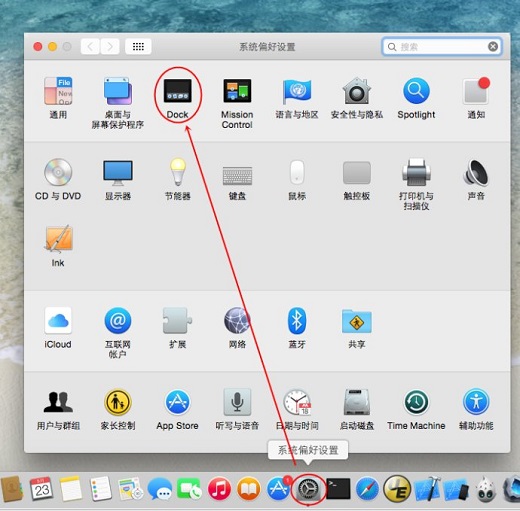The image size is (520, 511).
Task: Open Energy Saver (节能器) pane
Action: click(178, 179)
